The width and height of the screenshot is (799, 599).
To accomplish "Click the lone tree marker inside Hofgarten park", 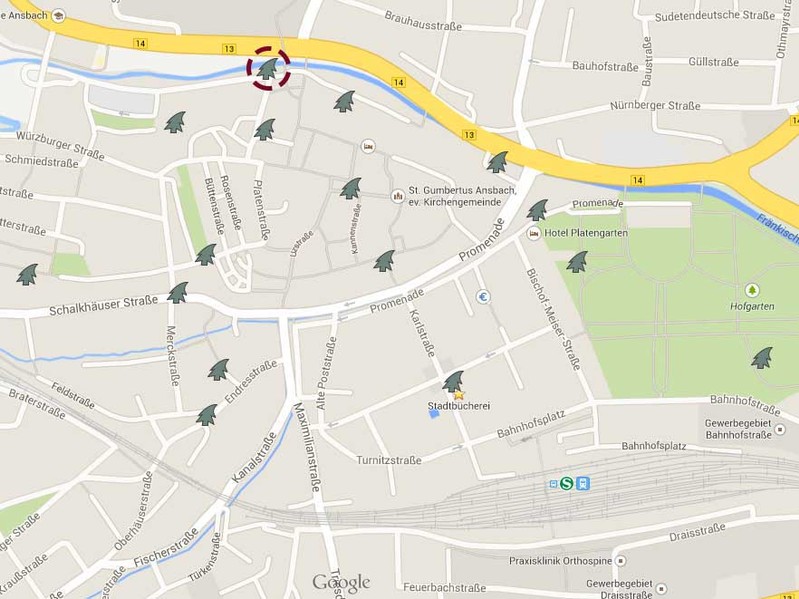I will (762, 358).
